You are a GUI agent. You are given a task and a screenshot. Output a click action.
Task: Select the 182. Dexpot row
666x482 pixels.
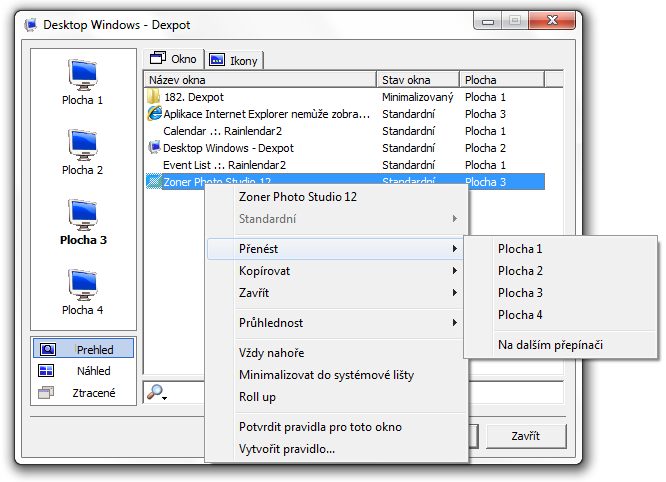[345, 97]
